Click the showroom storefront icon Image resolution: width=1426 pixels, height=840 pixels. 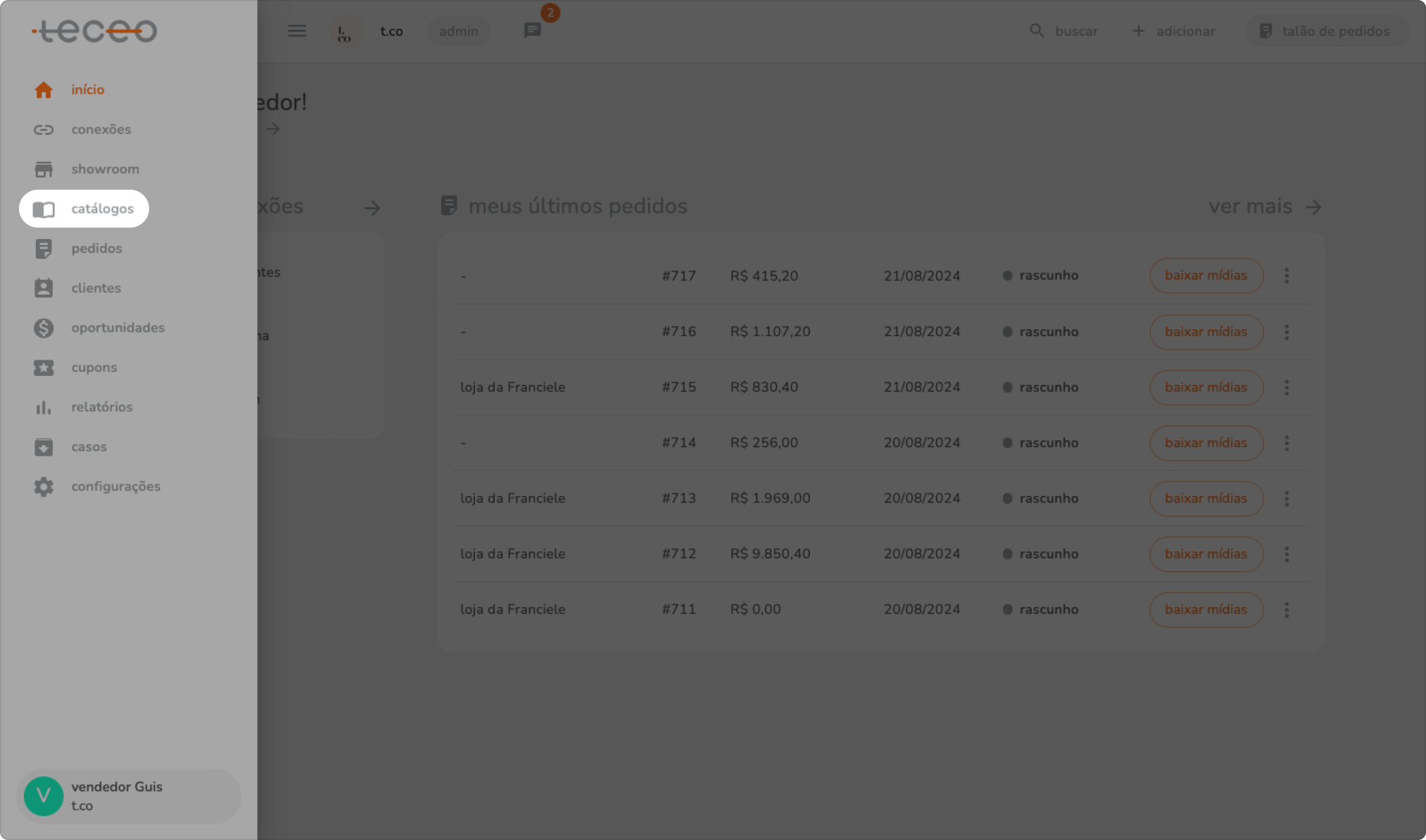pos(43,169)
